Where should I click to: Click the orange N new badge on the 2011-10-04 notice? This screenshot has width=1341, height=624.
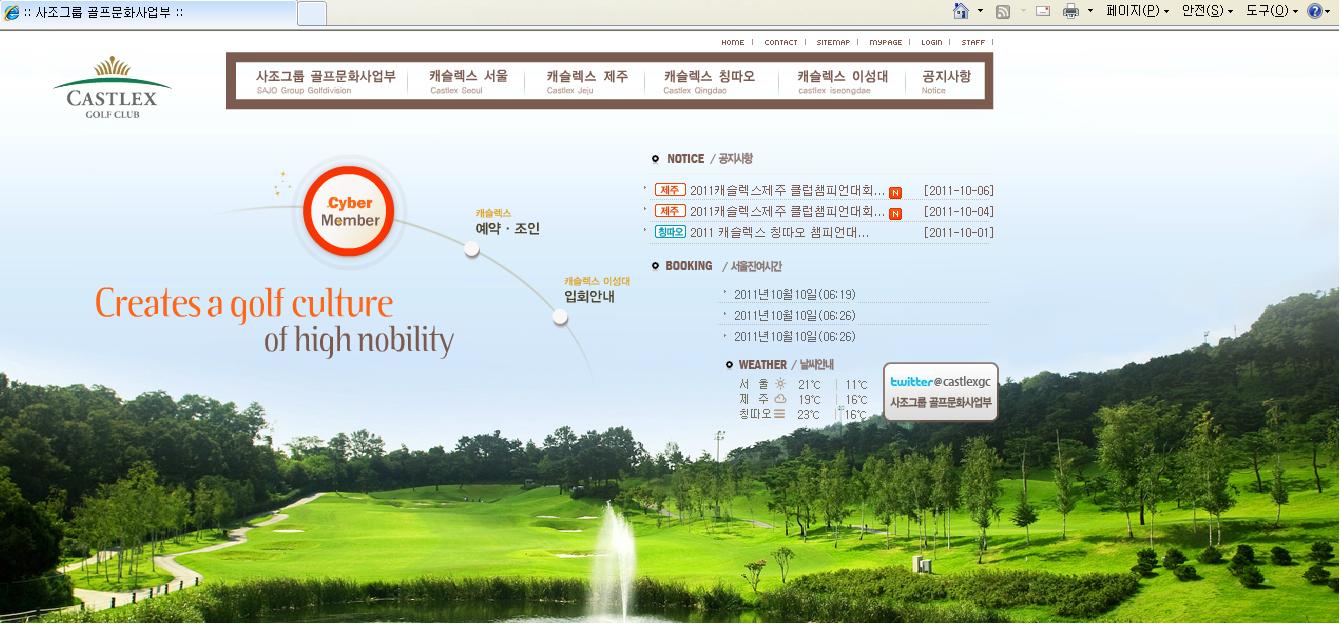pos(895,213)
